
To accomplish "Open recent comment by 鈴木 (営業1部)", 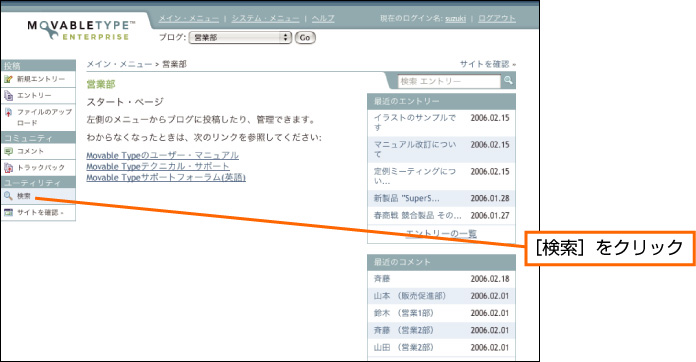I will click(403, 313).
